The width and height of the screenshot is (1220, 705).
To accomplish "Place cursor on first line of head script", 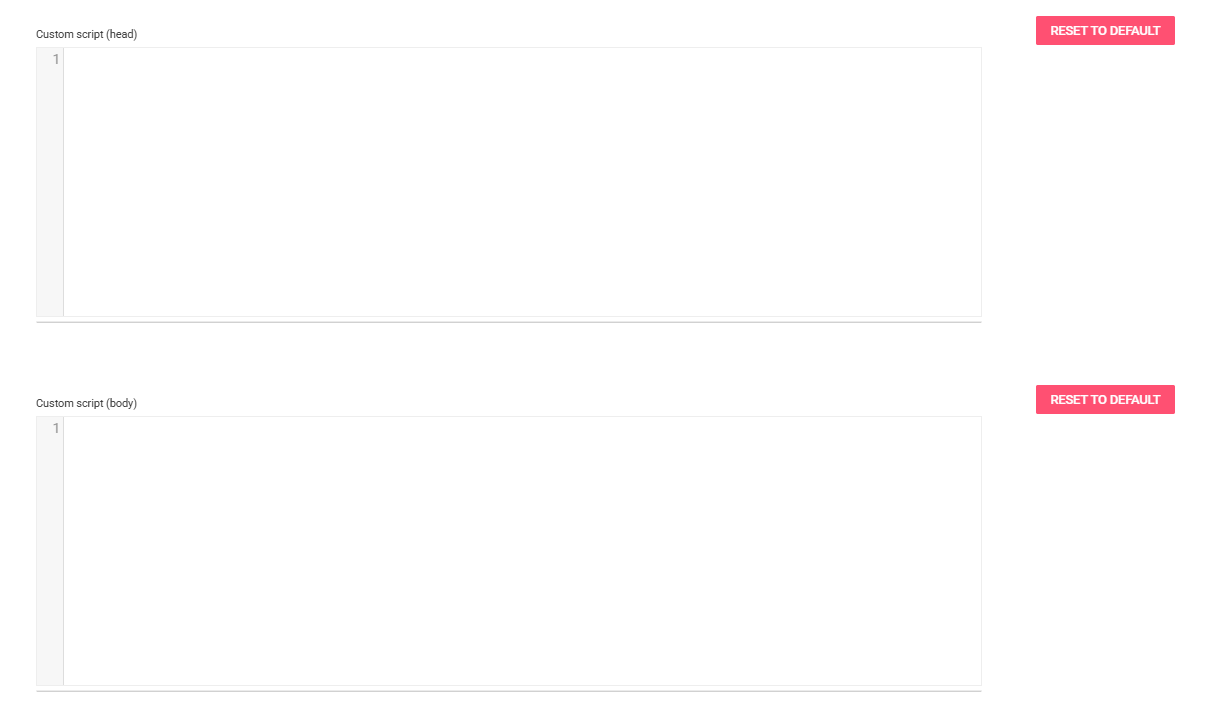I will (522, 59).
